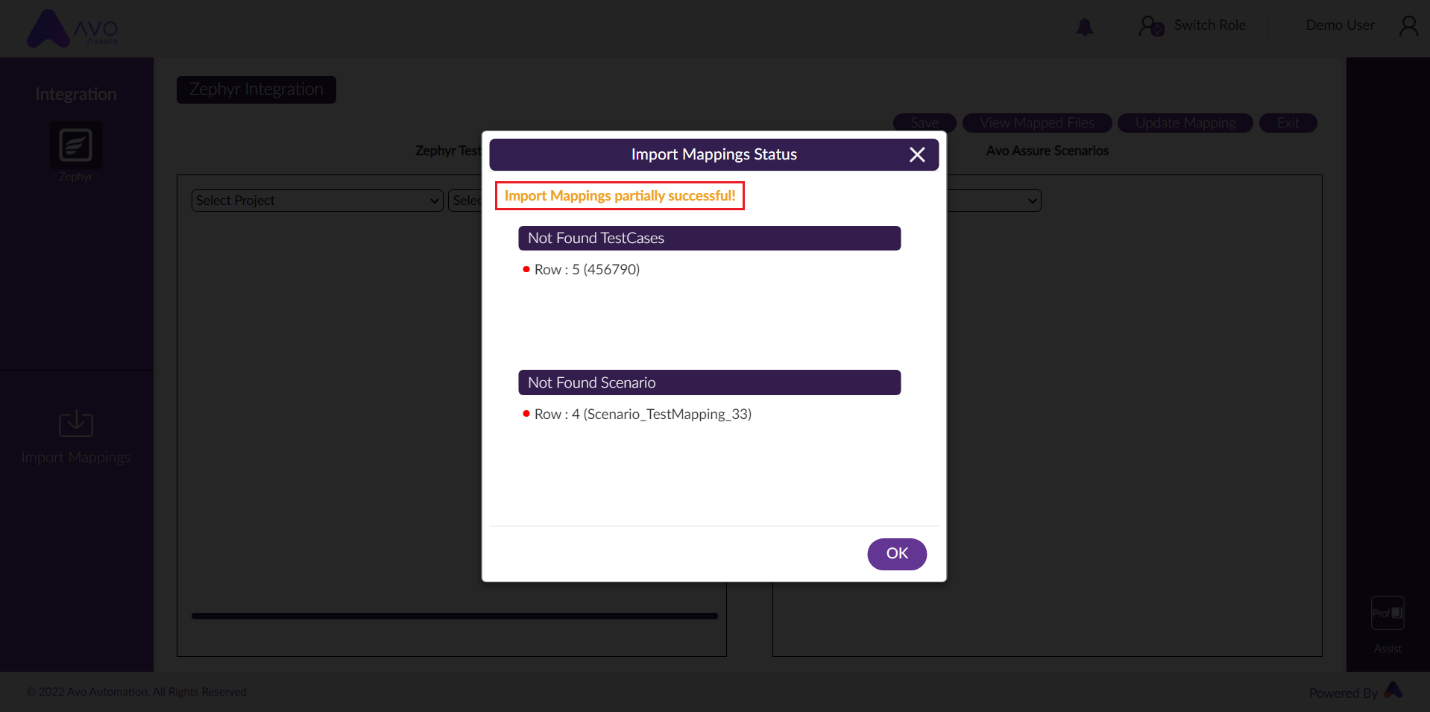The image size is (1430, 712).
Task: Click the Import Mappings download icon
Action: 76,424
